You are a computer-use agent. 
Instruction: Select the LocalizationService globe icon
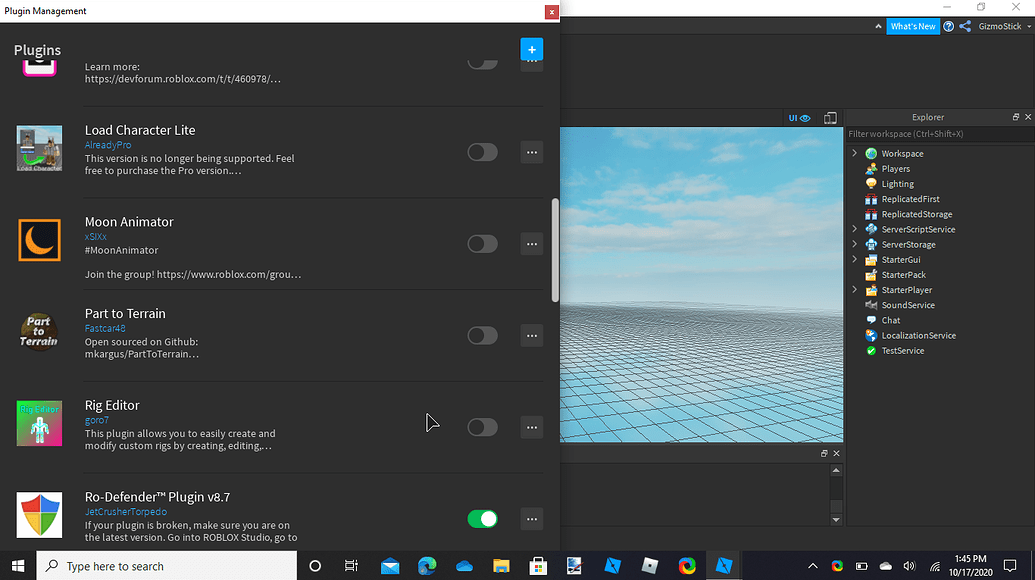point(871,336)
